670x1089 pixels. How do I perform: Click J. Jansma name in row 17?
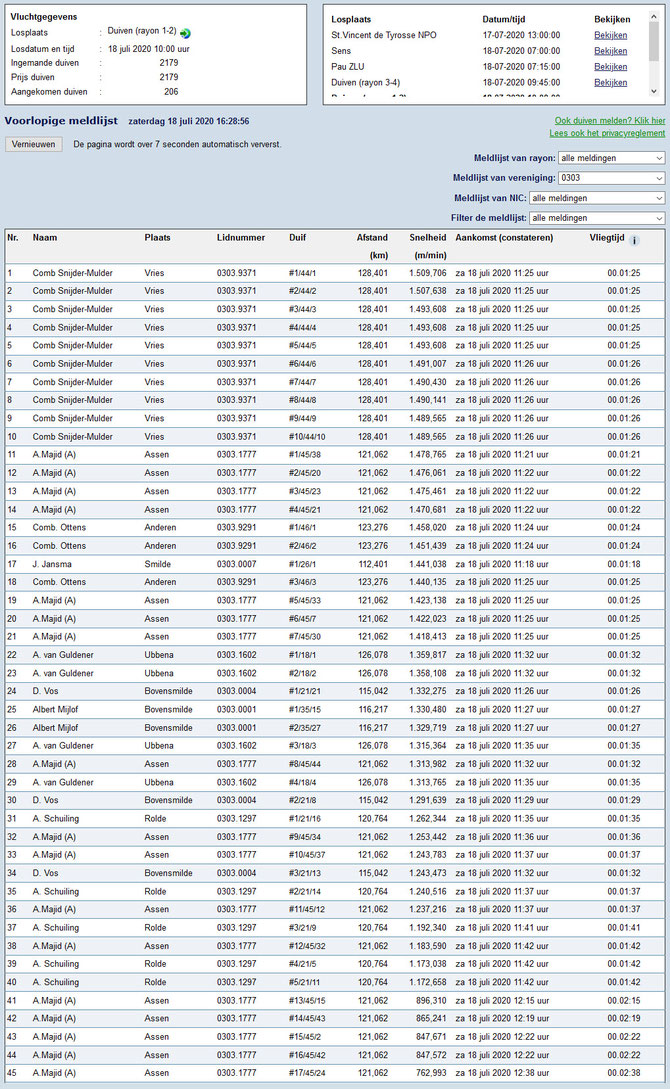click(52, 564)
